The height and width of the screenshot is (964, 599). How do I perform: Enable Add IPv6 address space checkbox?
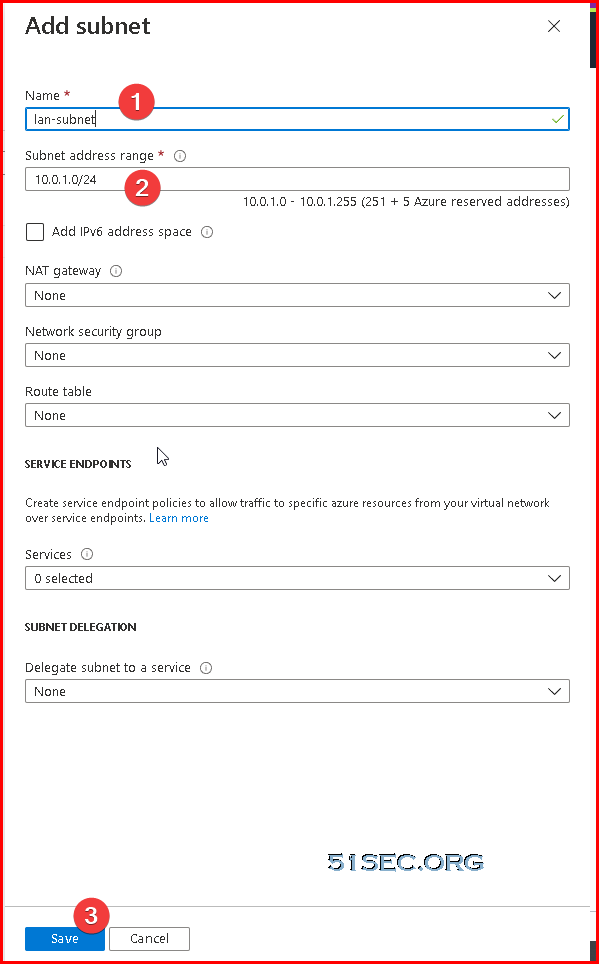(x=35, y=232)
